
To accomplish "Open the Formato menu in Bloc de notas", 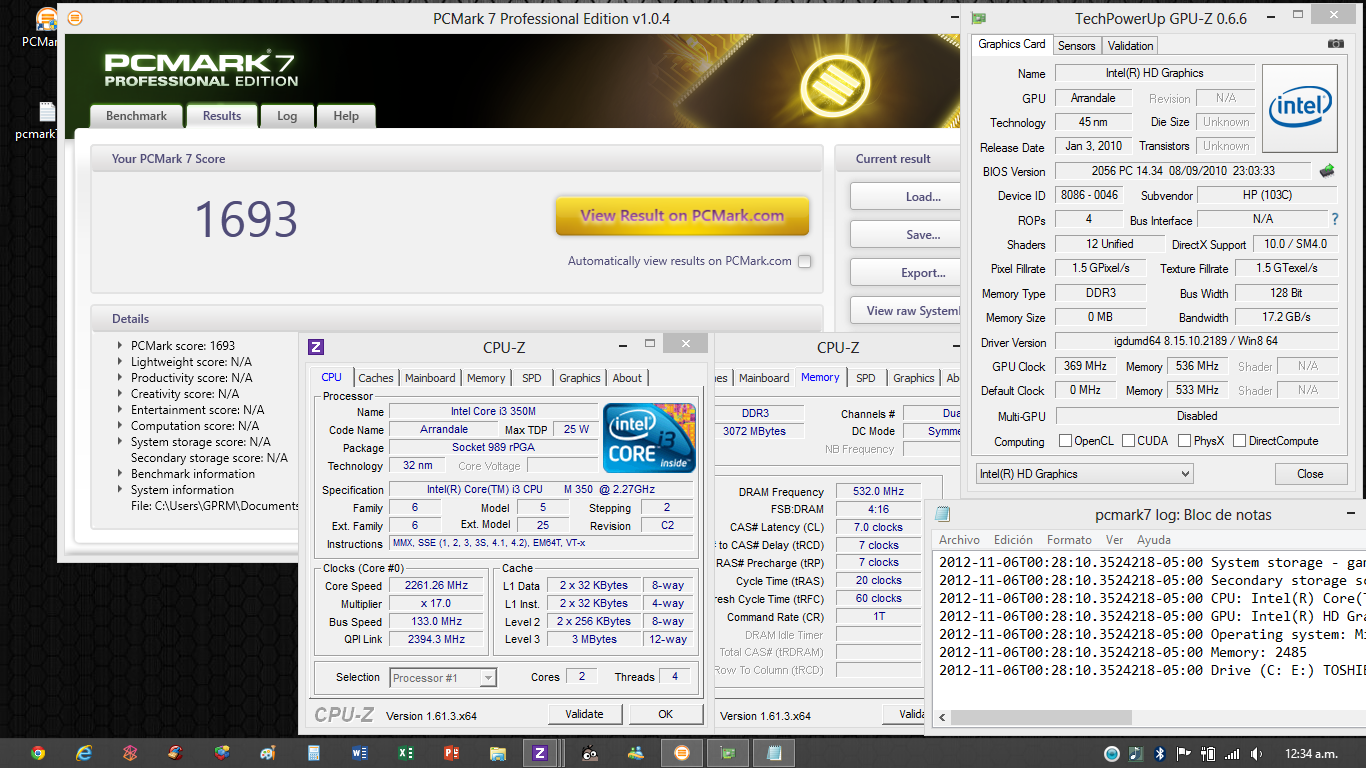I will click(x=1069, y=540).
